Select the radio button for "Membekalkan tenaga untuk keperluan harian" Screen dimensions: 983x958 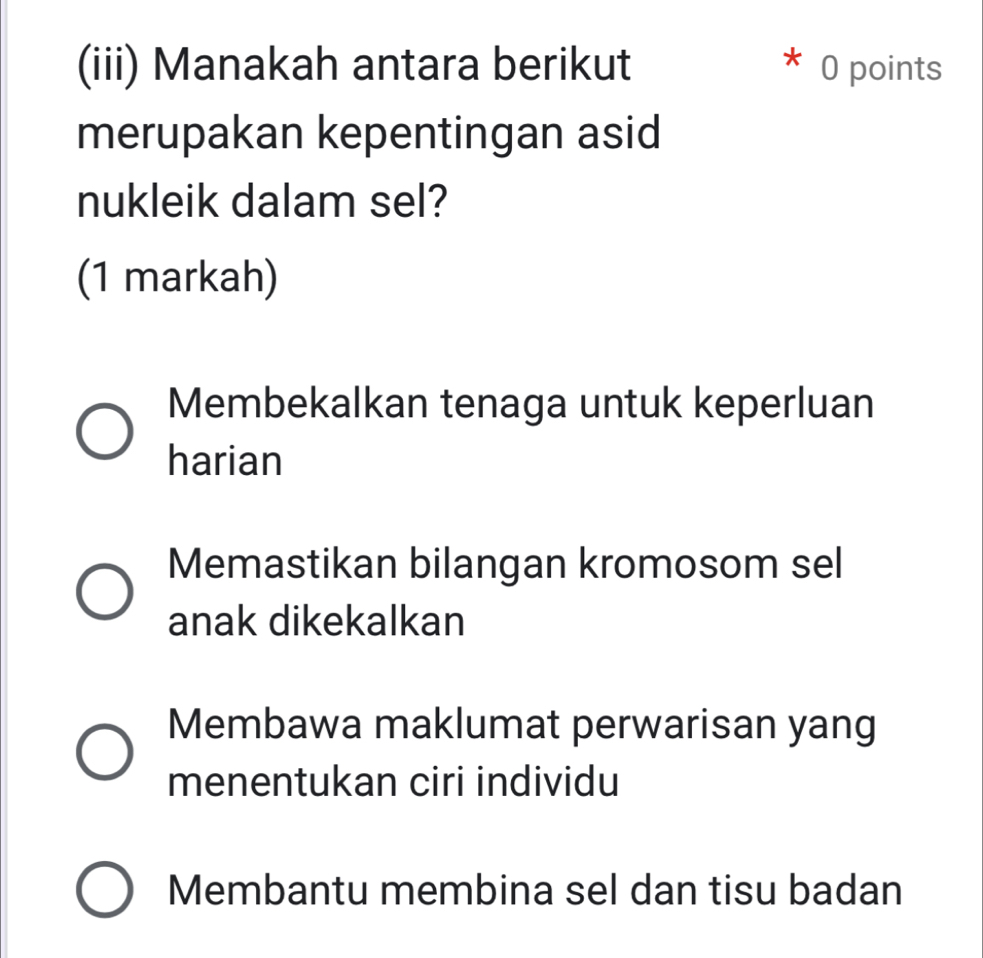[x=105, y=433]
